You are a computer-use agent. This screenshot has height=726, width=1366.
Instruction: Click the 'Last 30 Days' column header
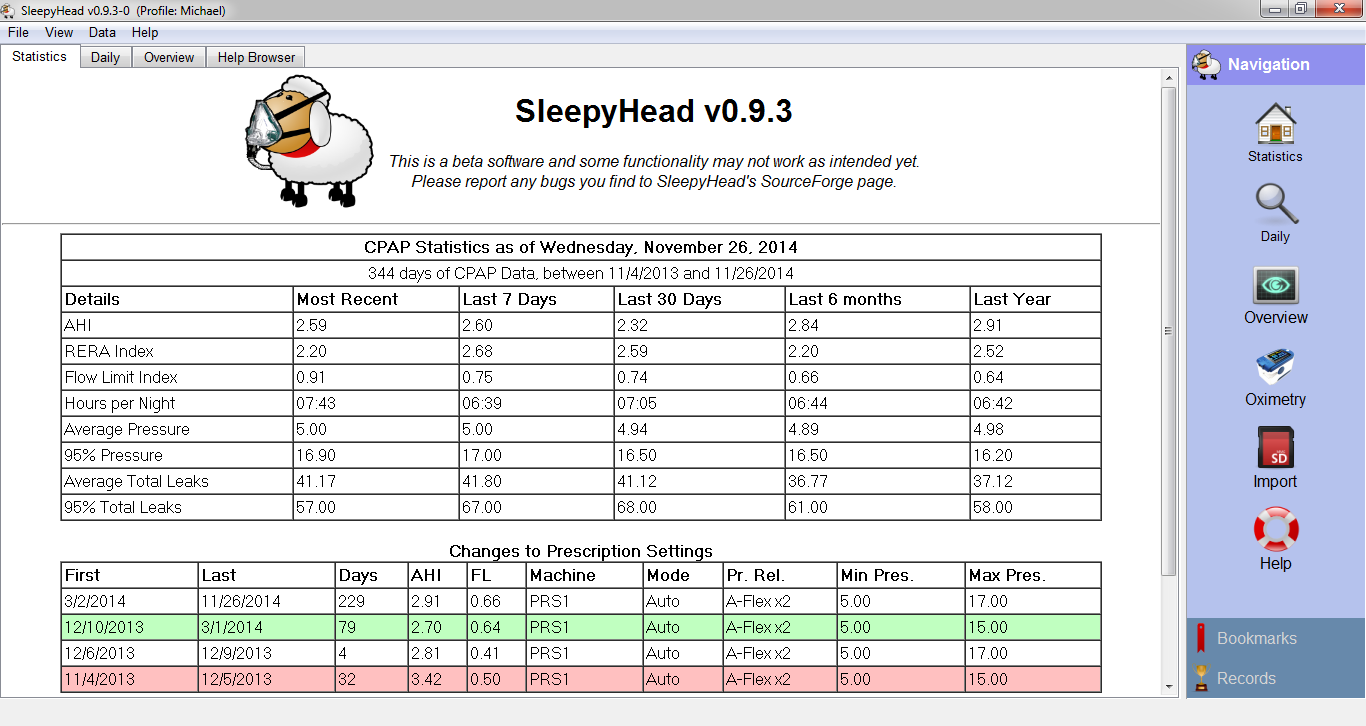[x=669, y=299]
